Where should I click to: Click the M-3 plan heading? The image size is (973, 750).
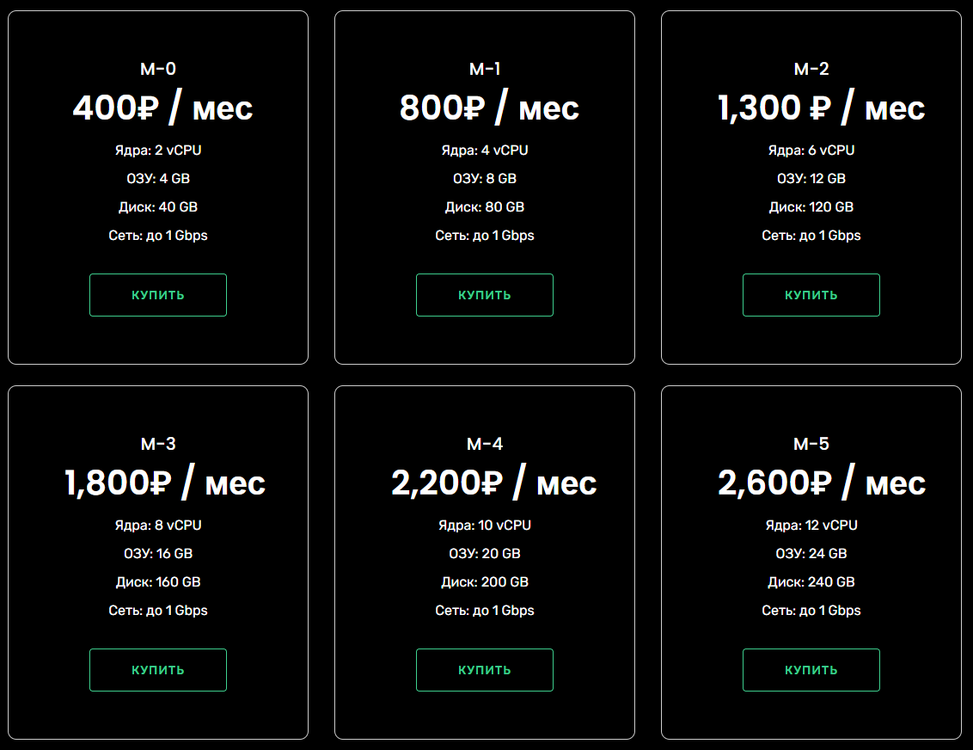pyautogui.click(x=158, y=444)
